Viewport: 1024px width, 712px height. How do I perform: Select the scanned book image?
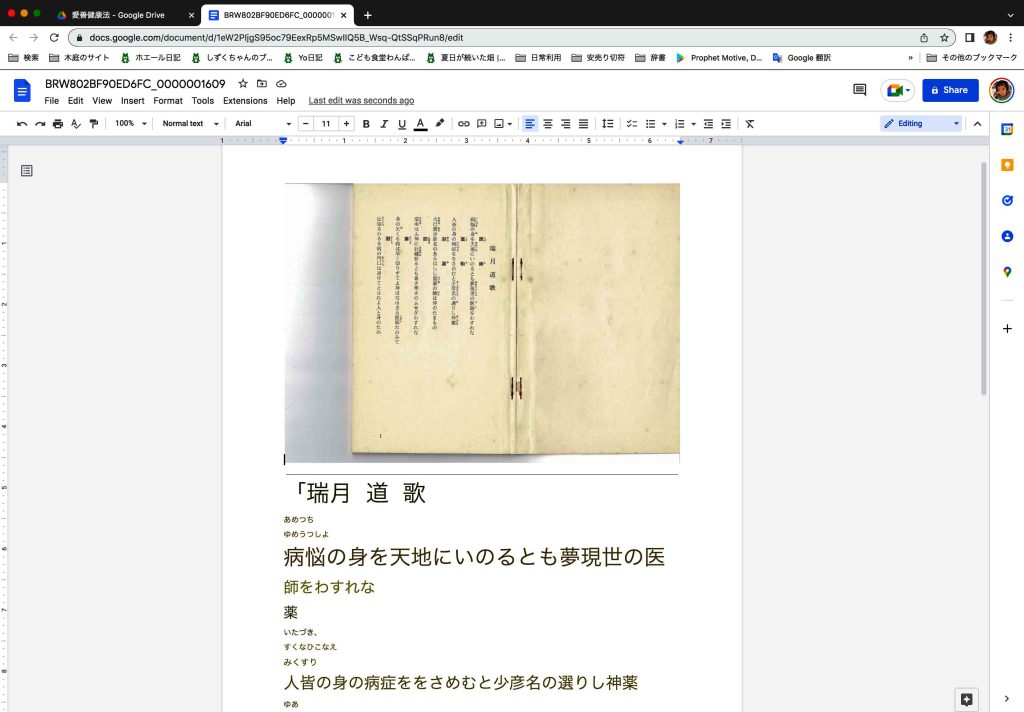482,323
